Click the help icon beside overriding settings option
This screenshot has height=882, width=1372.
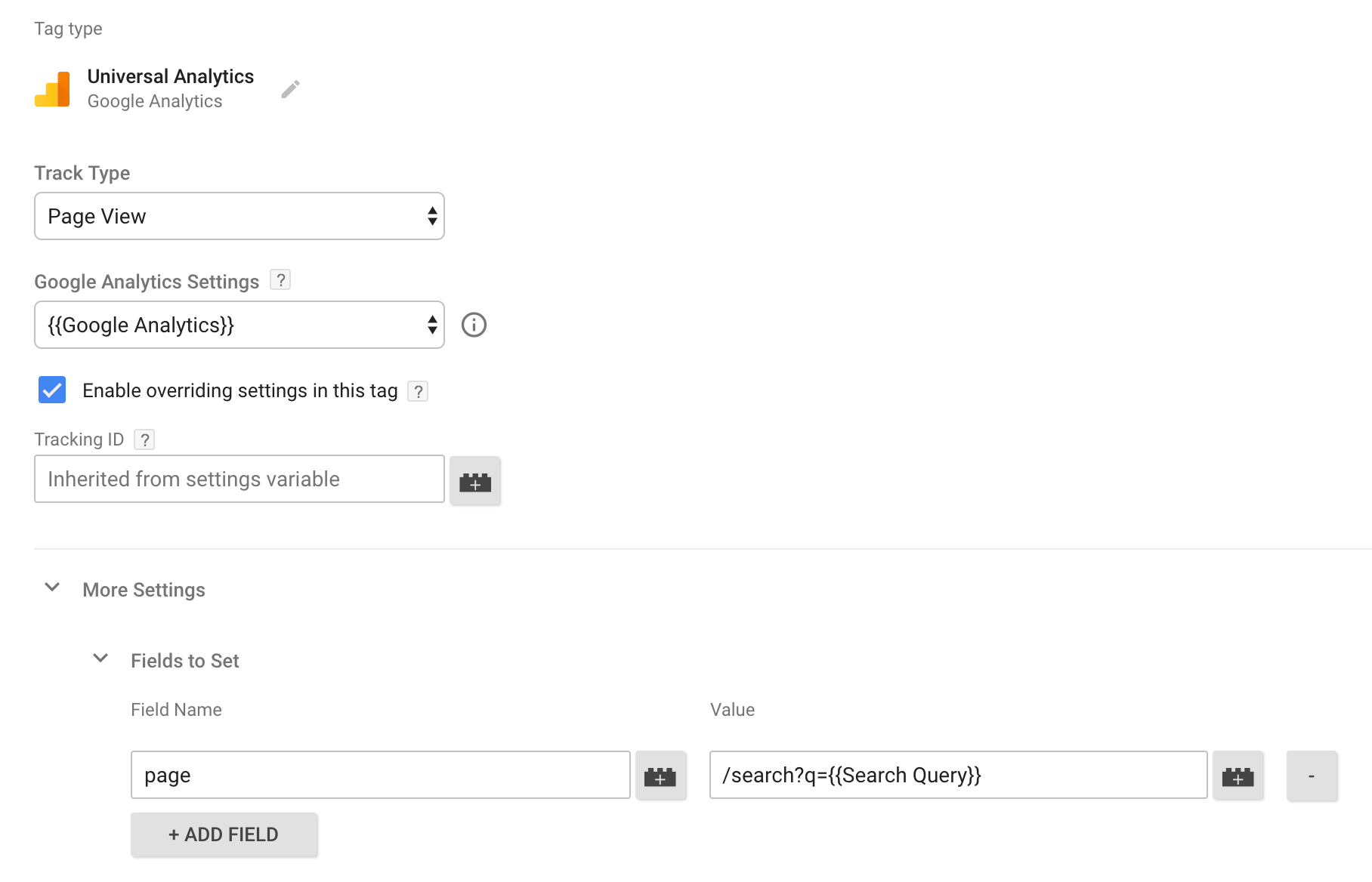pyautogui.click(x=418, y=390)
